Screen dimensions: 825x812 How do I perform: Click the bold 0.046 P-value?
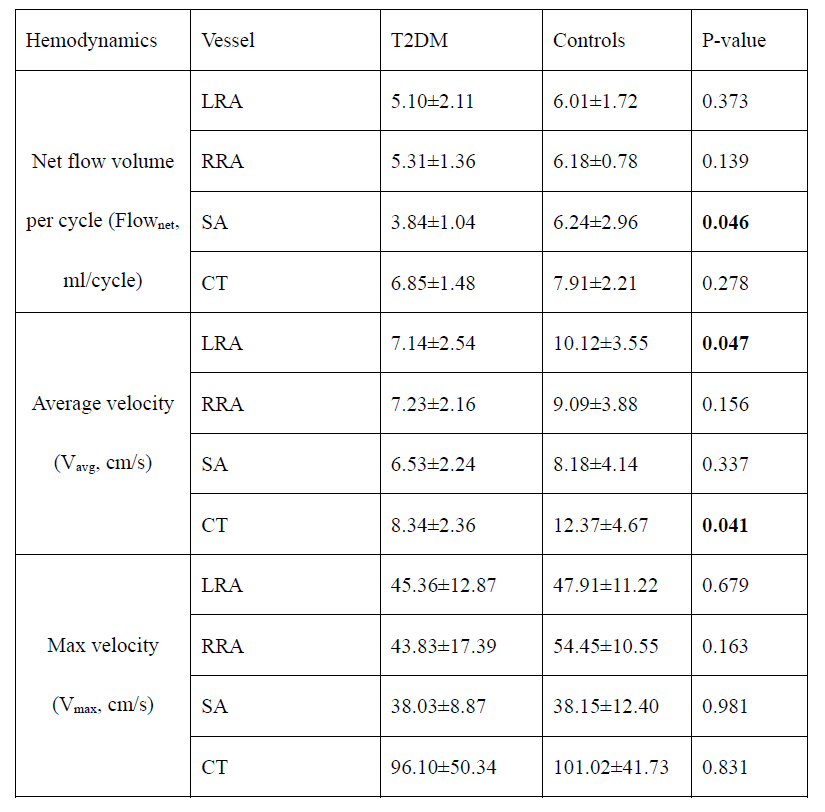(726, 222)
